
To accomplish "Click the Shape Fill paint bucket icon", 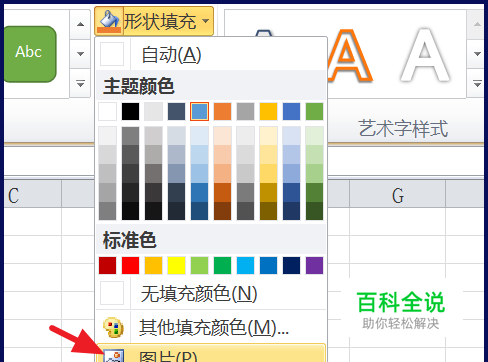I will point(109,21).
